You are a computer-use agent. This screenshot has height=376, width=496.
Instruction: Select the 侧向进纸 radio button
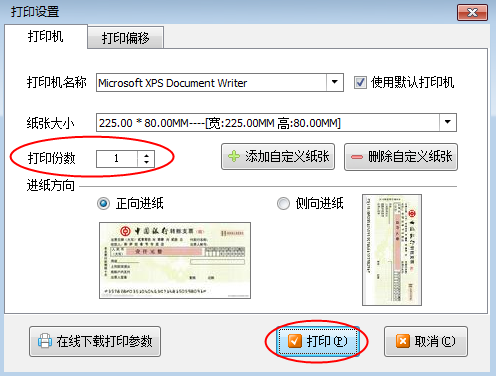point(283,203)
